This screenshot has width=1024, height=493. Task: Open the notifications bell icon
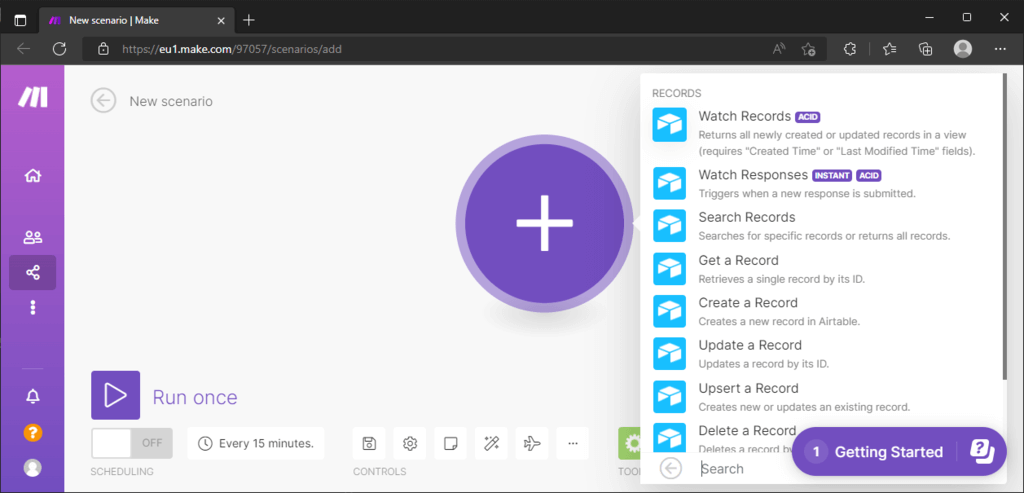33,396
